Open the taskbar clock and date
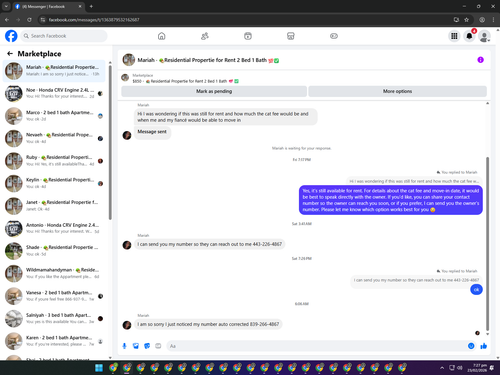500x375 pixels. point(477,368)
